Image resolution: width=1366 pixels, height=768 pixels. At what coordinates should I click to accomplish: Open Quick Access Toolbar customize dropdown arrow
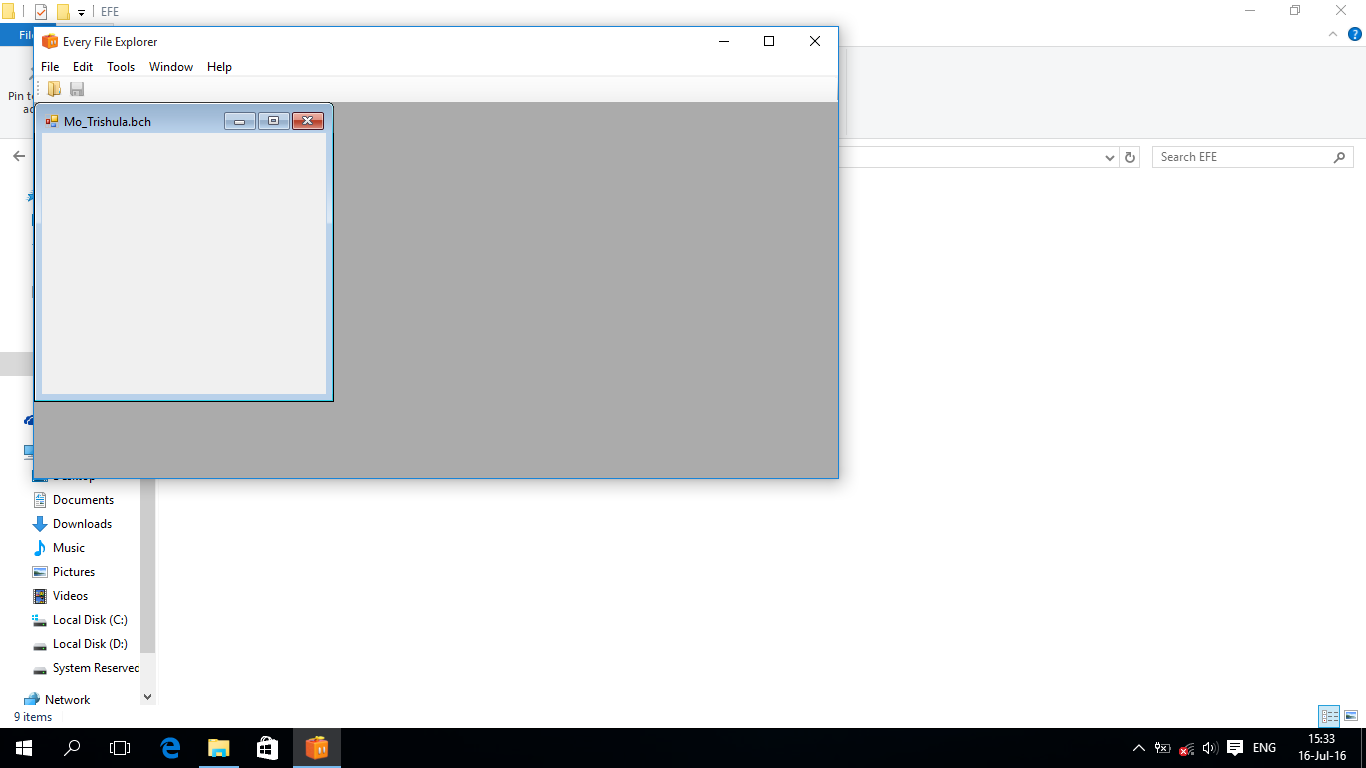click(81, 12)
